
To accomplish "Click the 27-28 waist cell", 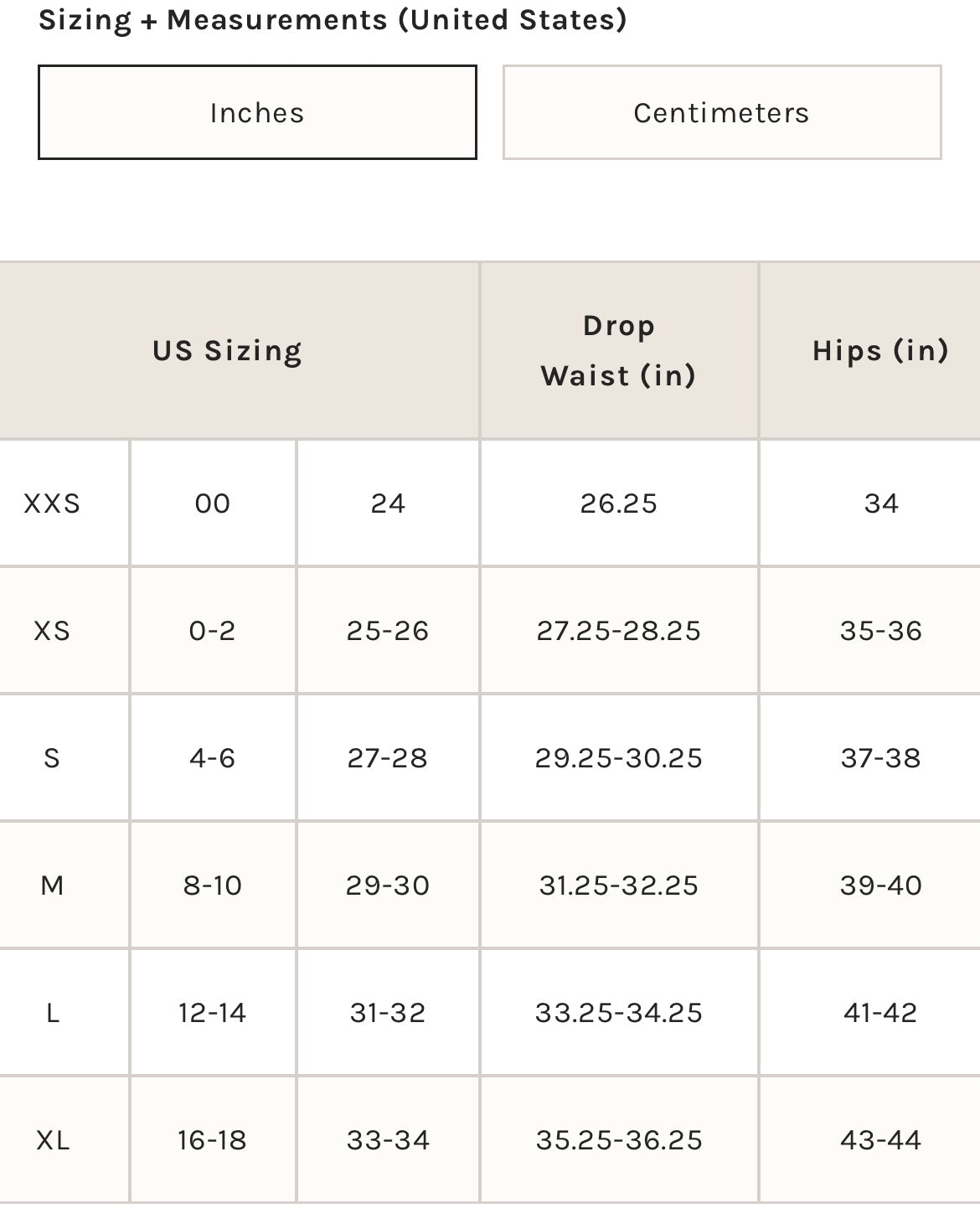I will [387, 758].
